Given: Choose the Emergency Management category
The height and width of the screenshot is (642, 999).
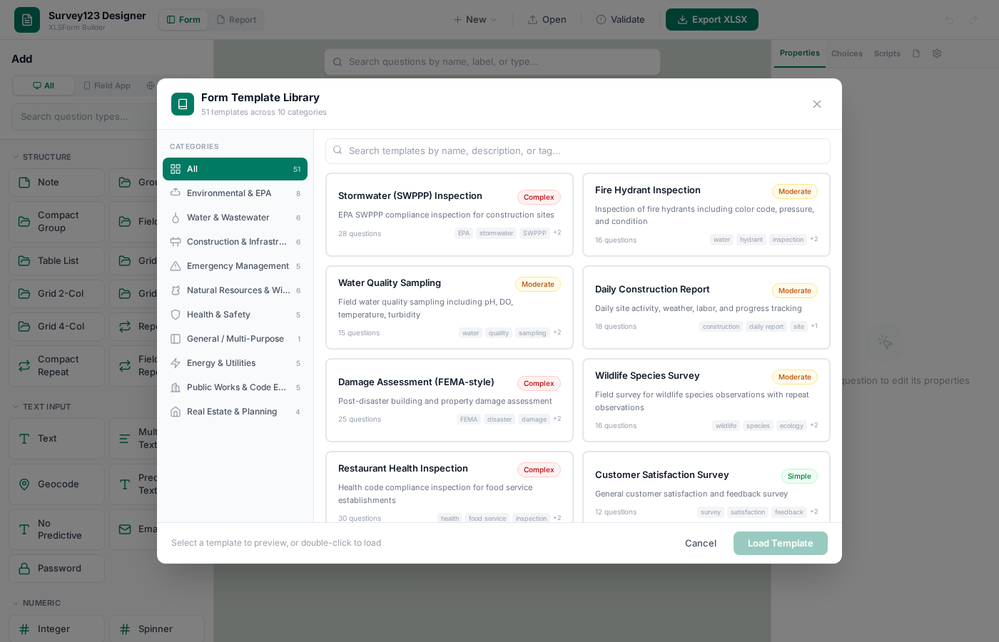Looking at the screenshot, I should point(234,266).
